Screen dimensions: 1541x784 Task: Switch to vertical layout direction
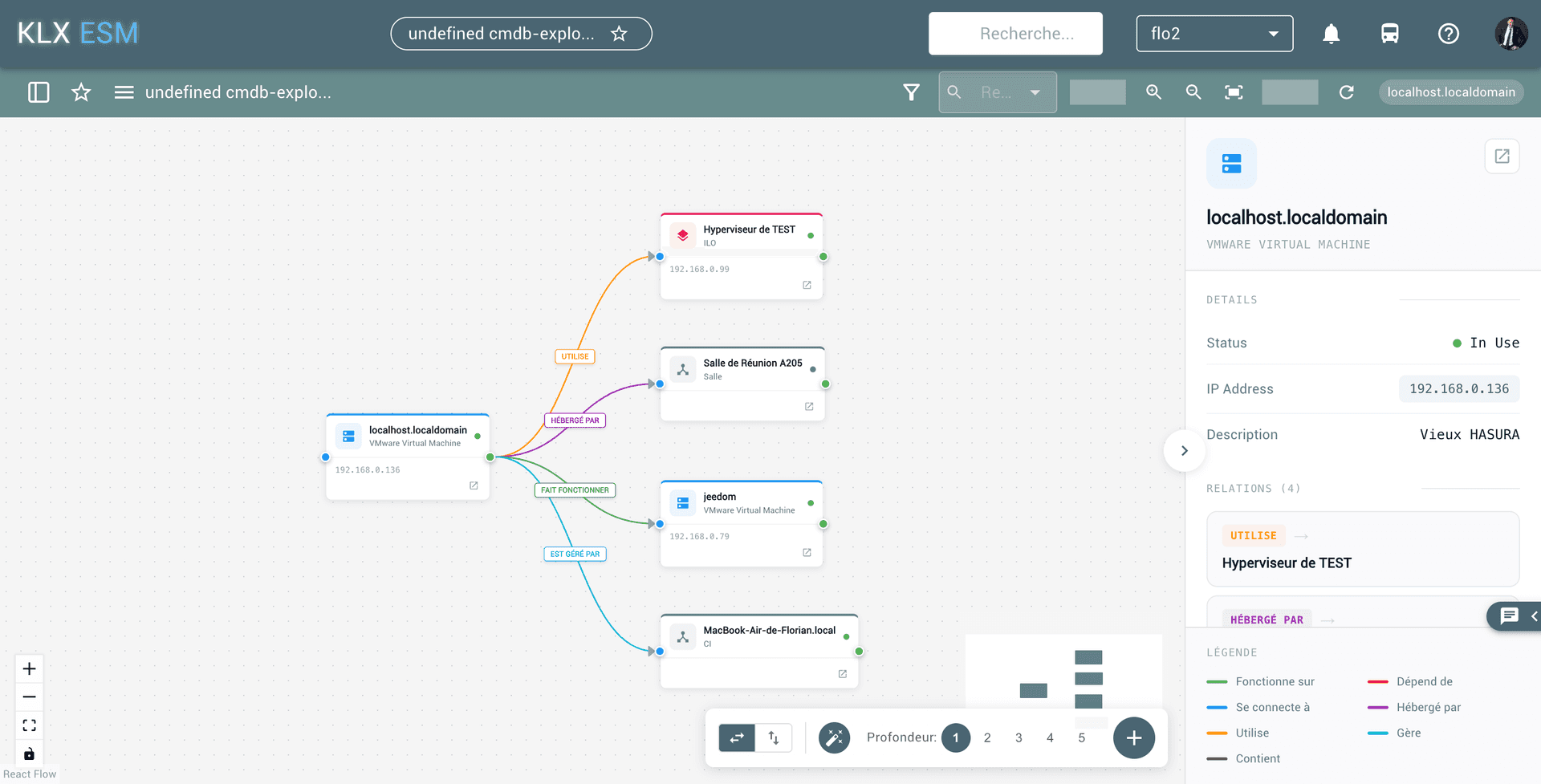coord(774,737)
